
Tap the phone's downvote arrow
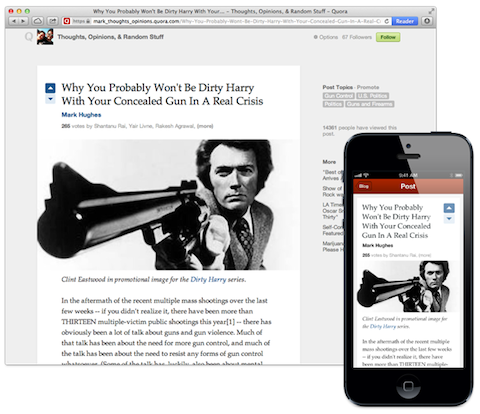tap(449, 219)
